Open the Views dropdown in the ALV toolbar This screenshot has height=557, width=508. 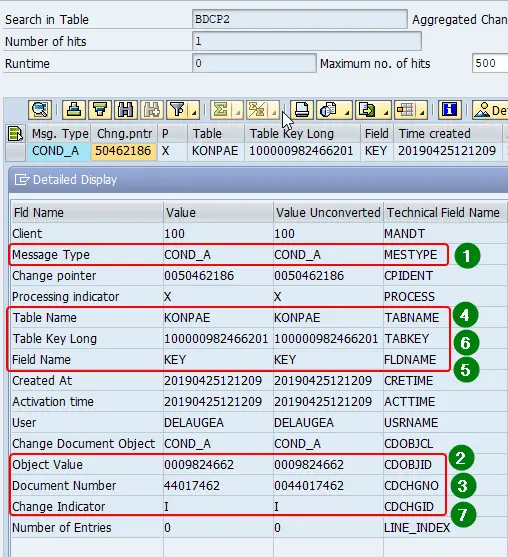pyautogui.click(x=335, y=110)
